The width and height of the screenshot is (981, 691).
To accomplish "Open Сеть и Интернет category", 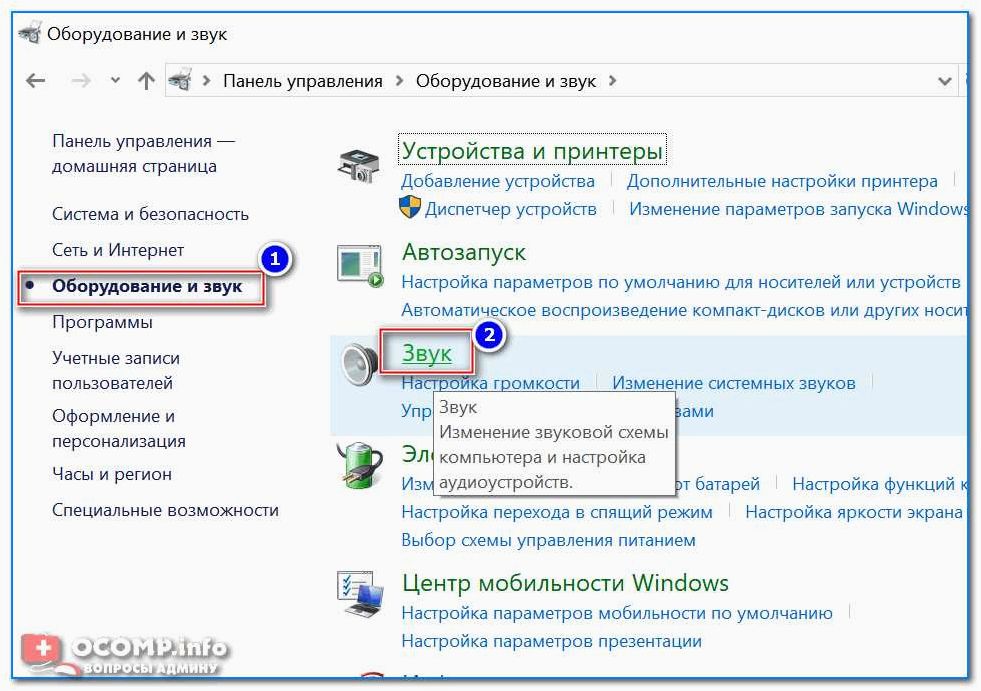I will [118, 250].
